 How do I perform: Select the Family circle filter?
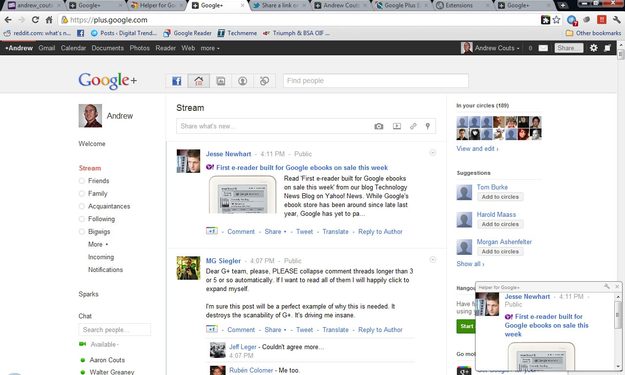click(x=98, y=194)
